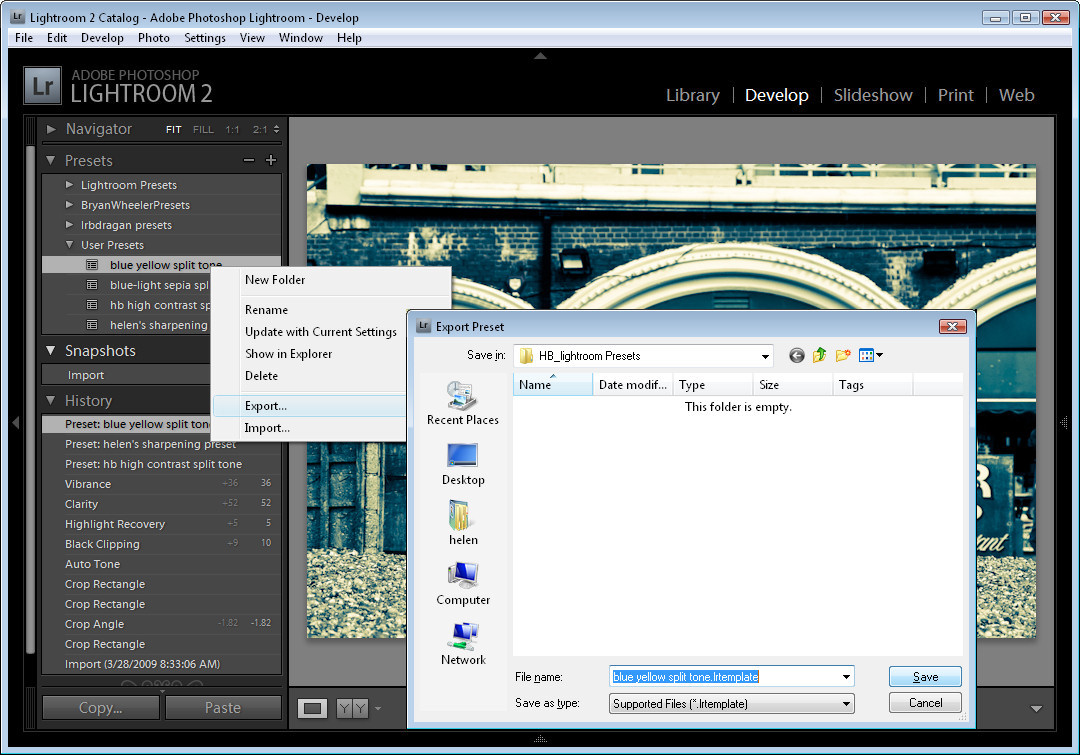Choose Update with Current Settings
The image size is (1080, 755).
point(321,332)
